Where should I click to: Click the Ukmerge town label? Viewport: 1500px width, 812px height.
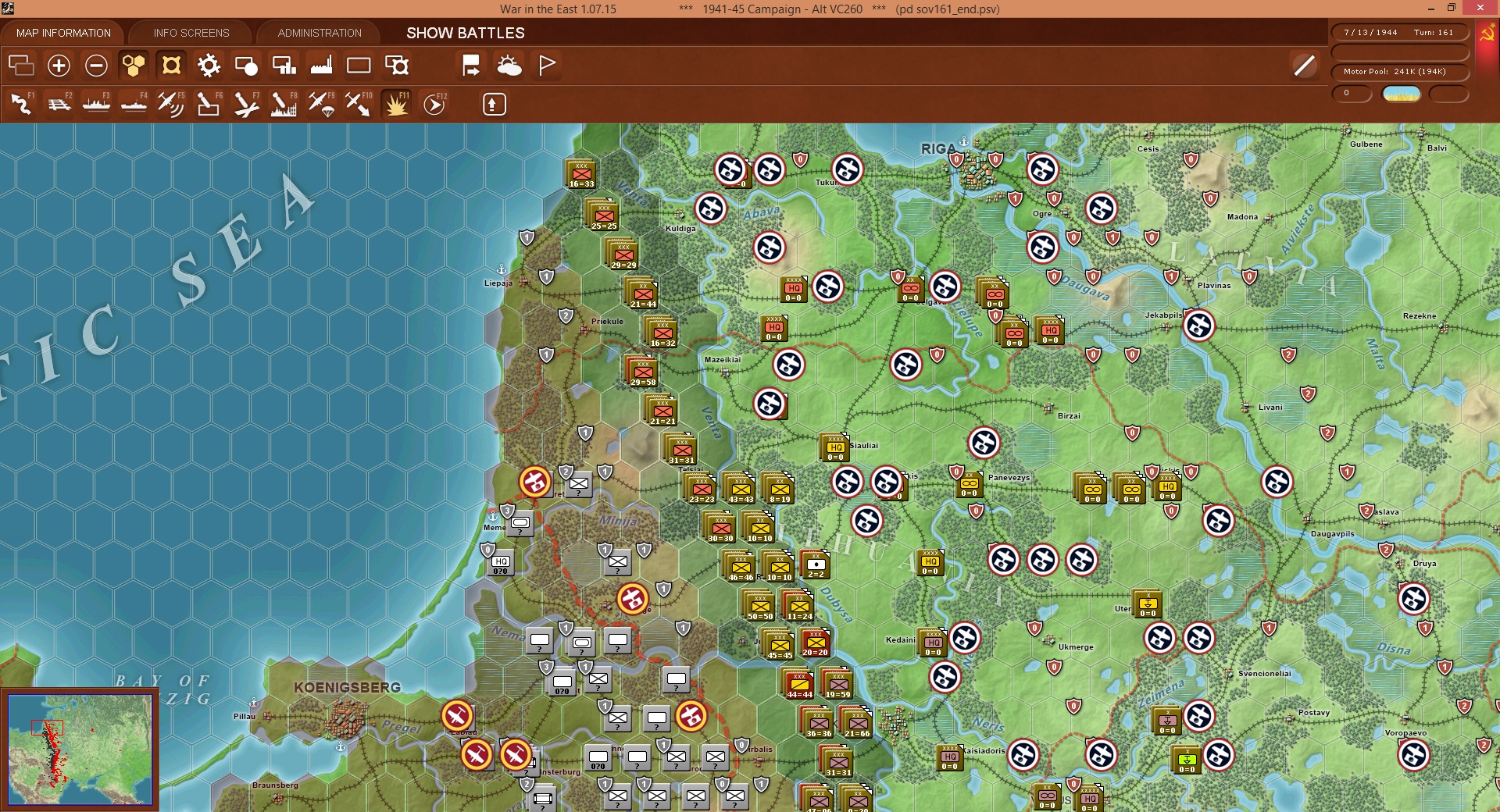click(1076, 647)
